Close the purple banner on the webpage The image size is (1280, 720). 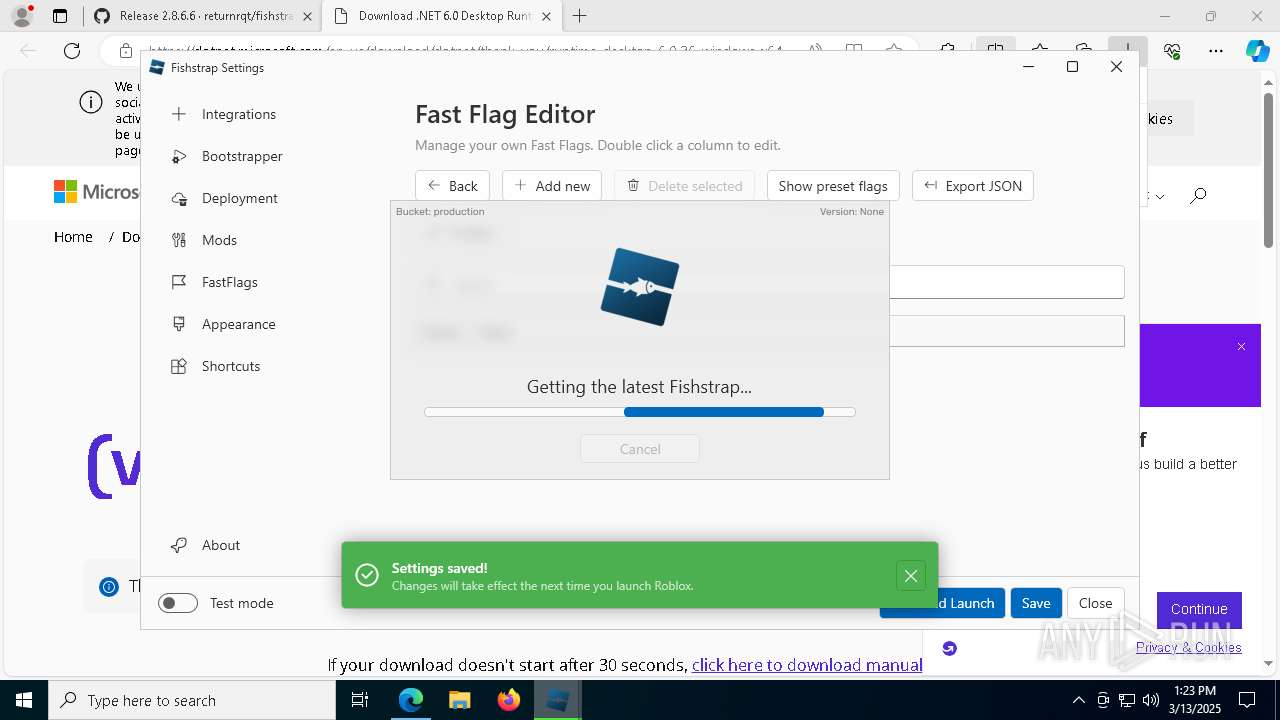tap(1241, 347)
